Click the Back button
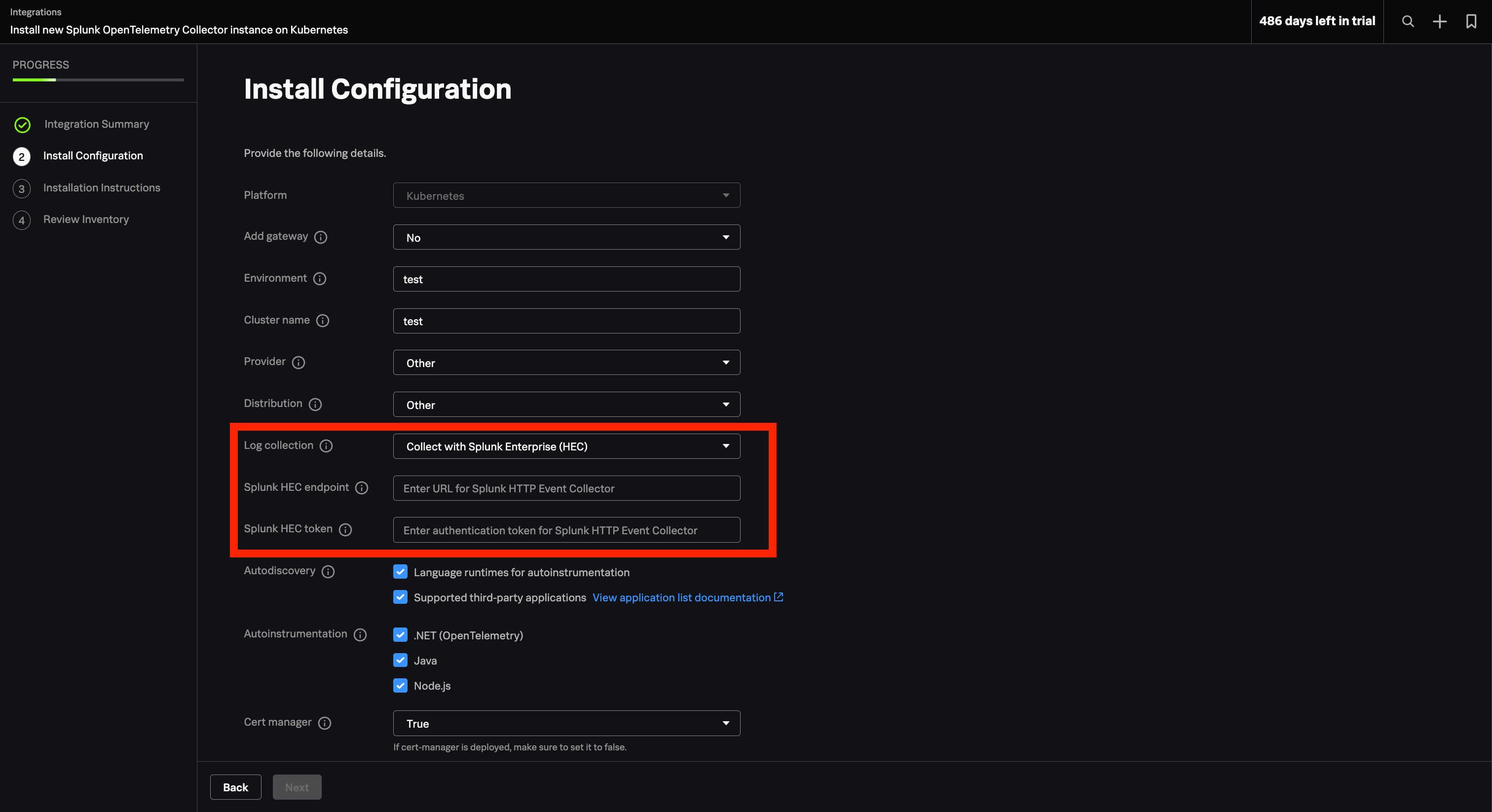The height and width of the screenshot is (812, 1492). tap(235, 787)
